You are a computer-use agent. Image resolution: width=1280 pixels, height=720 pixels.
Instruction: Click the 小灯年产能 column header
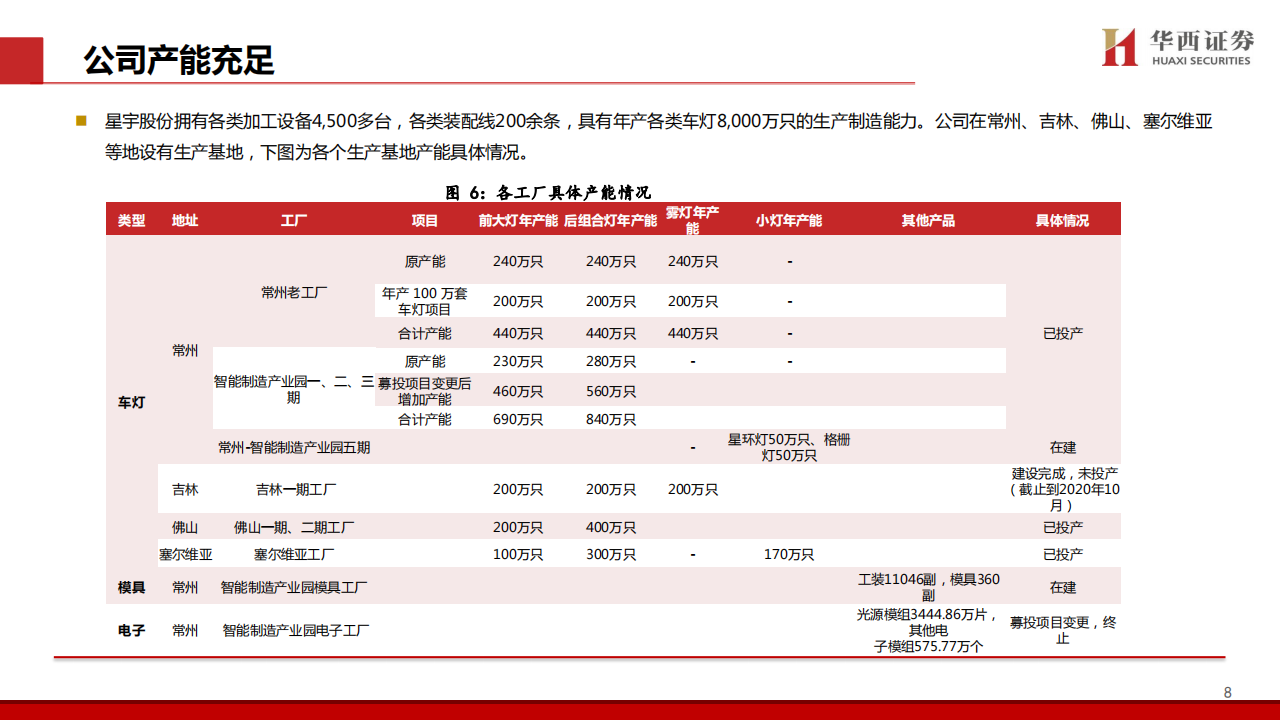click(789, 220)
